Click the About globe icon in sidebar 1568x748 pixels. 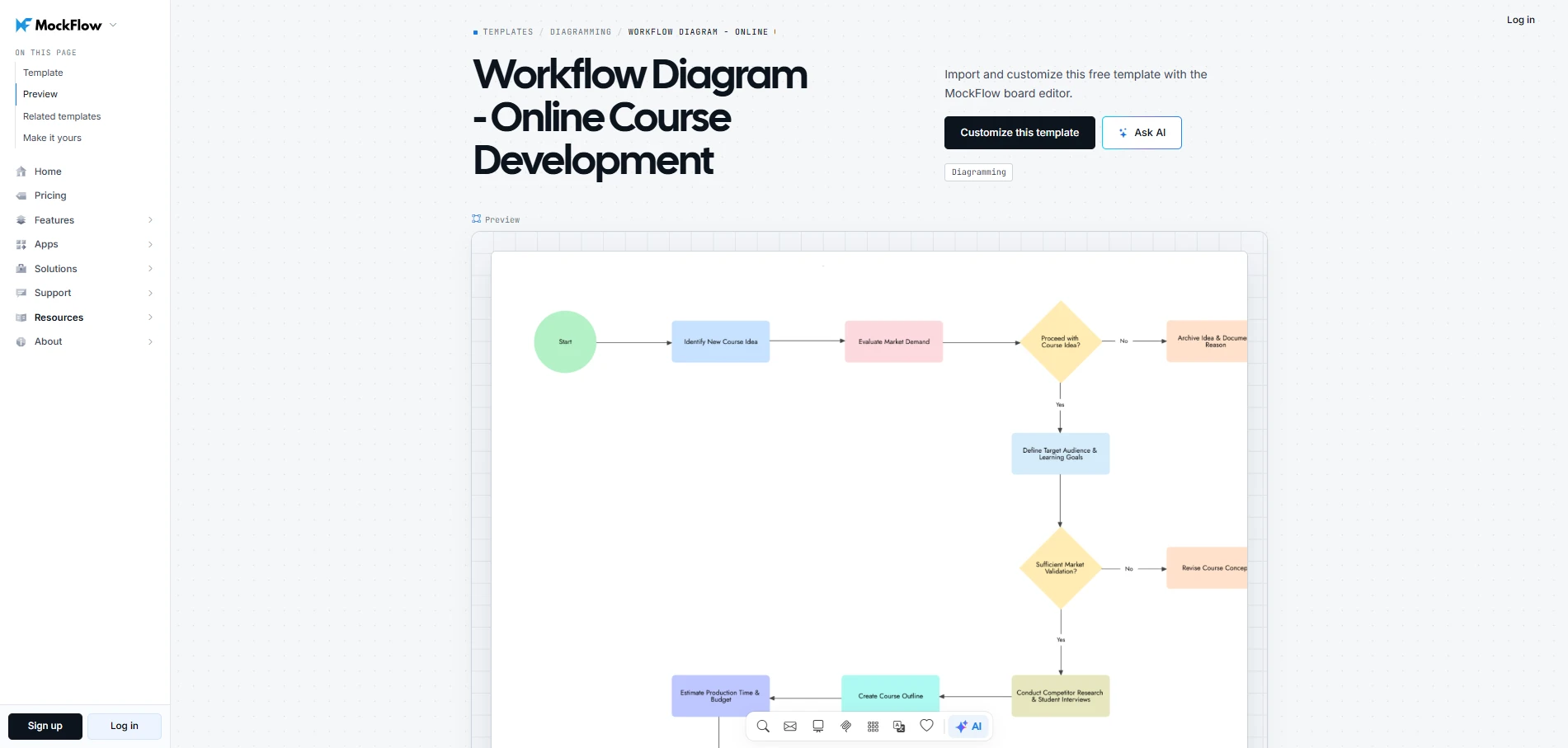(x=21, y=341)
